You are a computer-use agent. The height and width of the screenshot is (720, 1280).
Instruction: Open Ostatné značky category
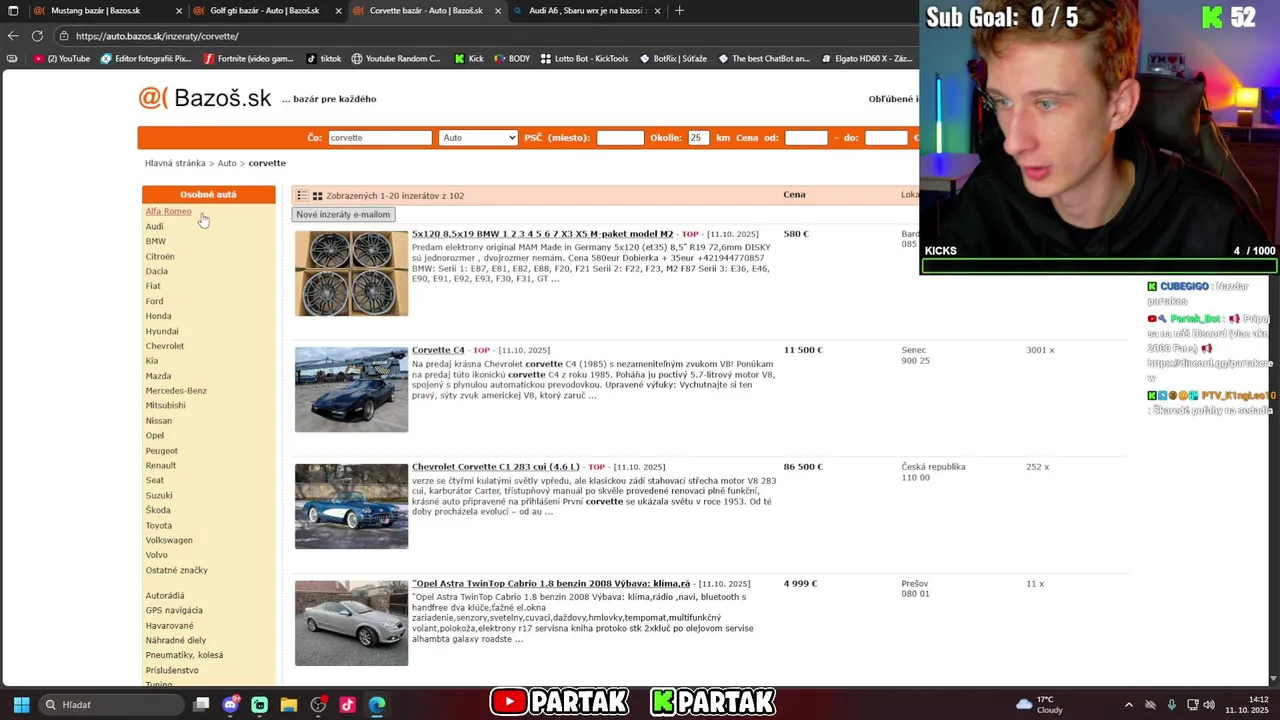click(x=176, y=570)
